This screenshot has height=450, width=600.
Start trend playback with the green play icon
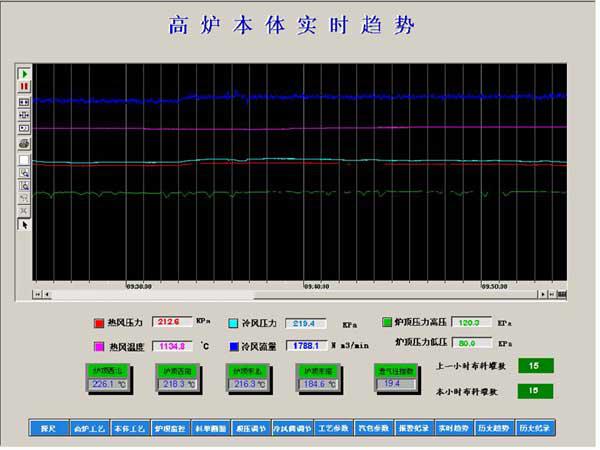(24, 74)
